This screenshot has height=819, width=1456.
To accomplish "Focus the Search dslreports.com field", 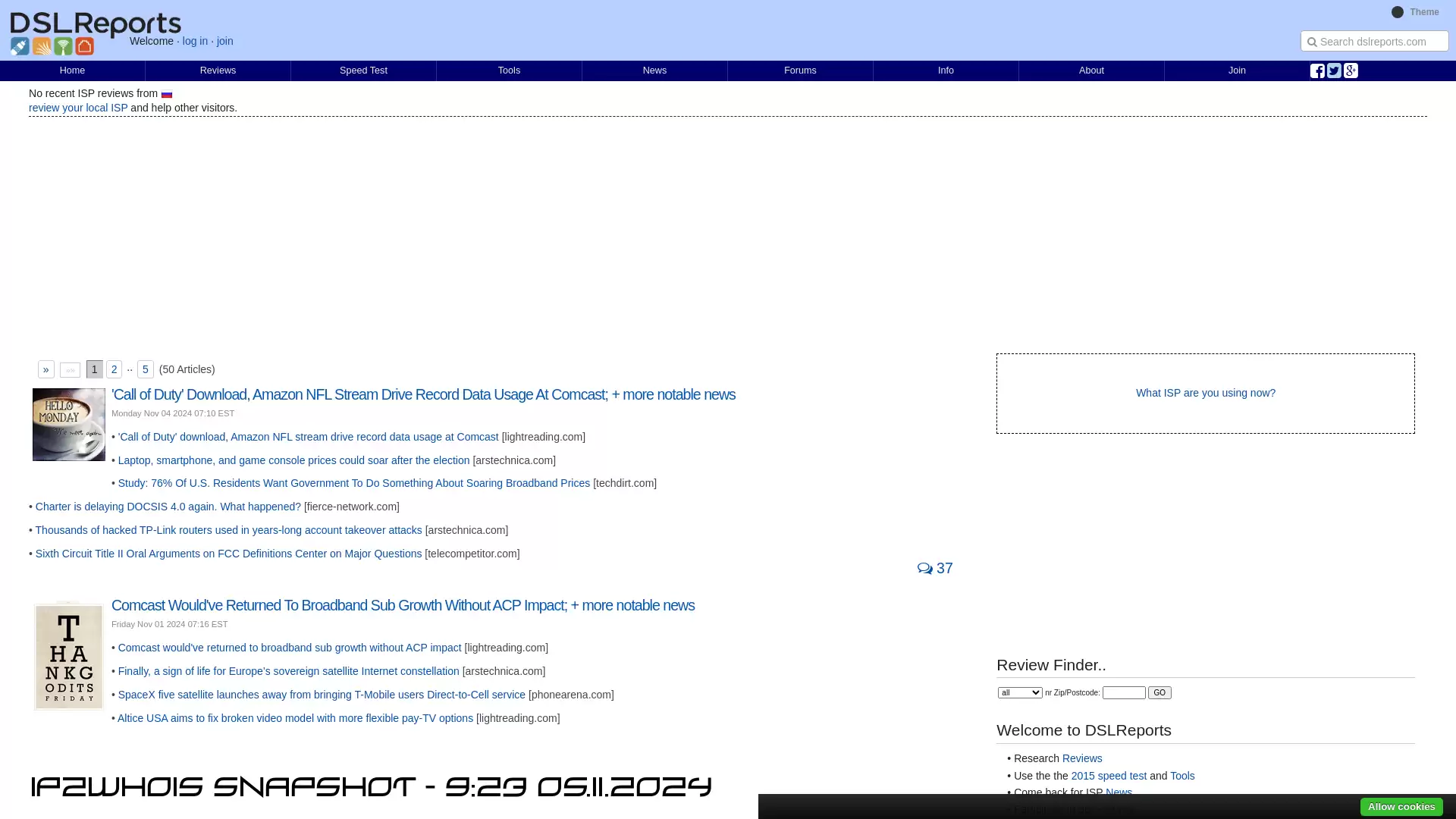I will point(1374,41).
